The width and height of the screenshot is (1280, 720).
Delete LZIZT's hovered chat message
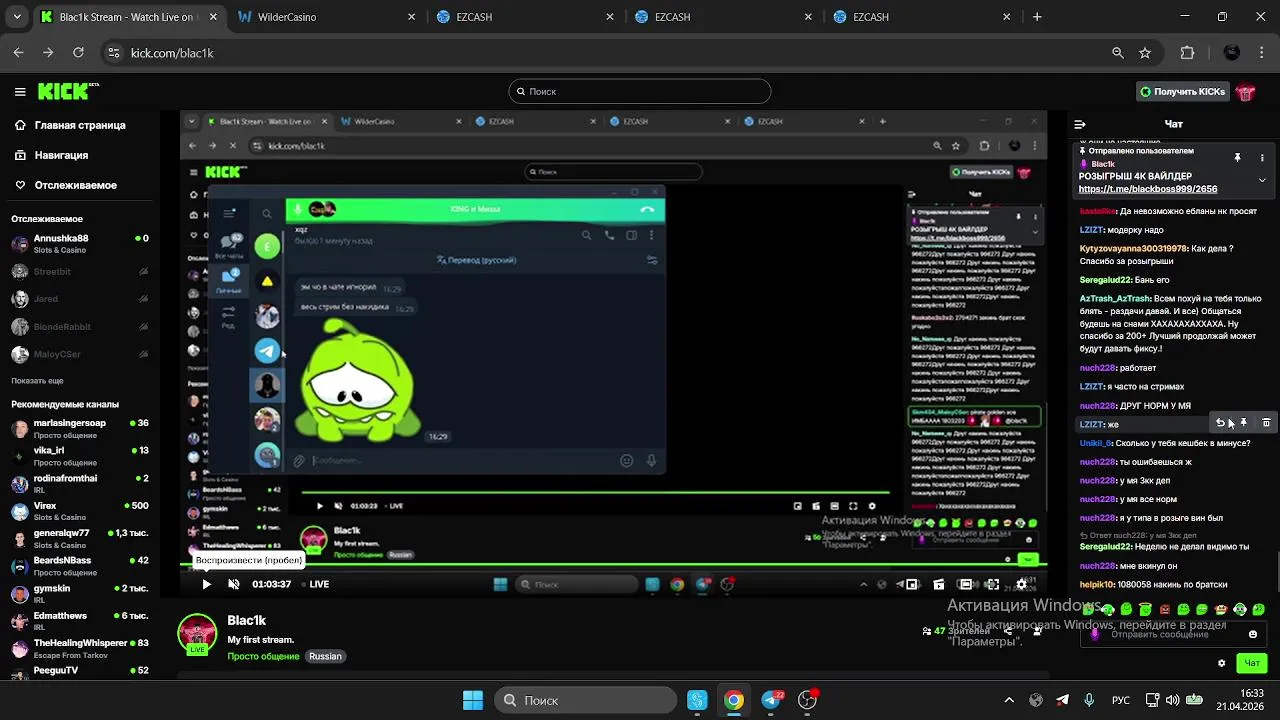1266,423
